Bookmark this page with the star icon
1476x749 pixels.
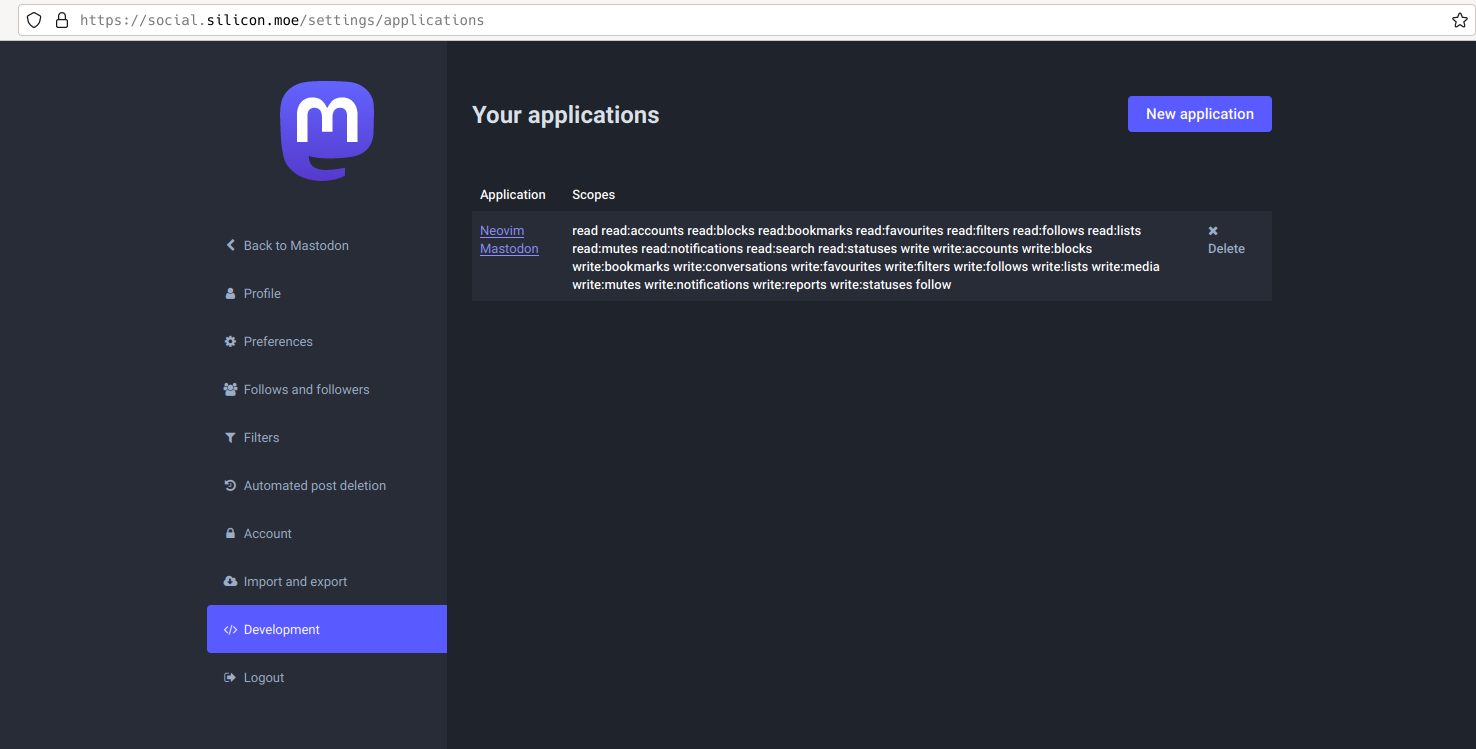pos(1459,20)
